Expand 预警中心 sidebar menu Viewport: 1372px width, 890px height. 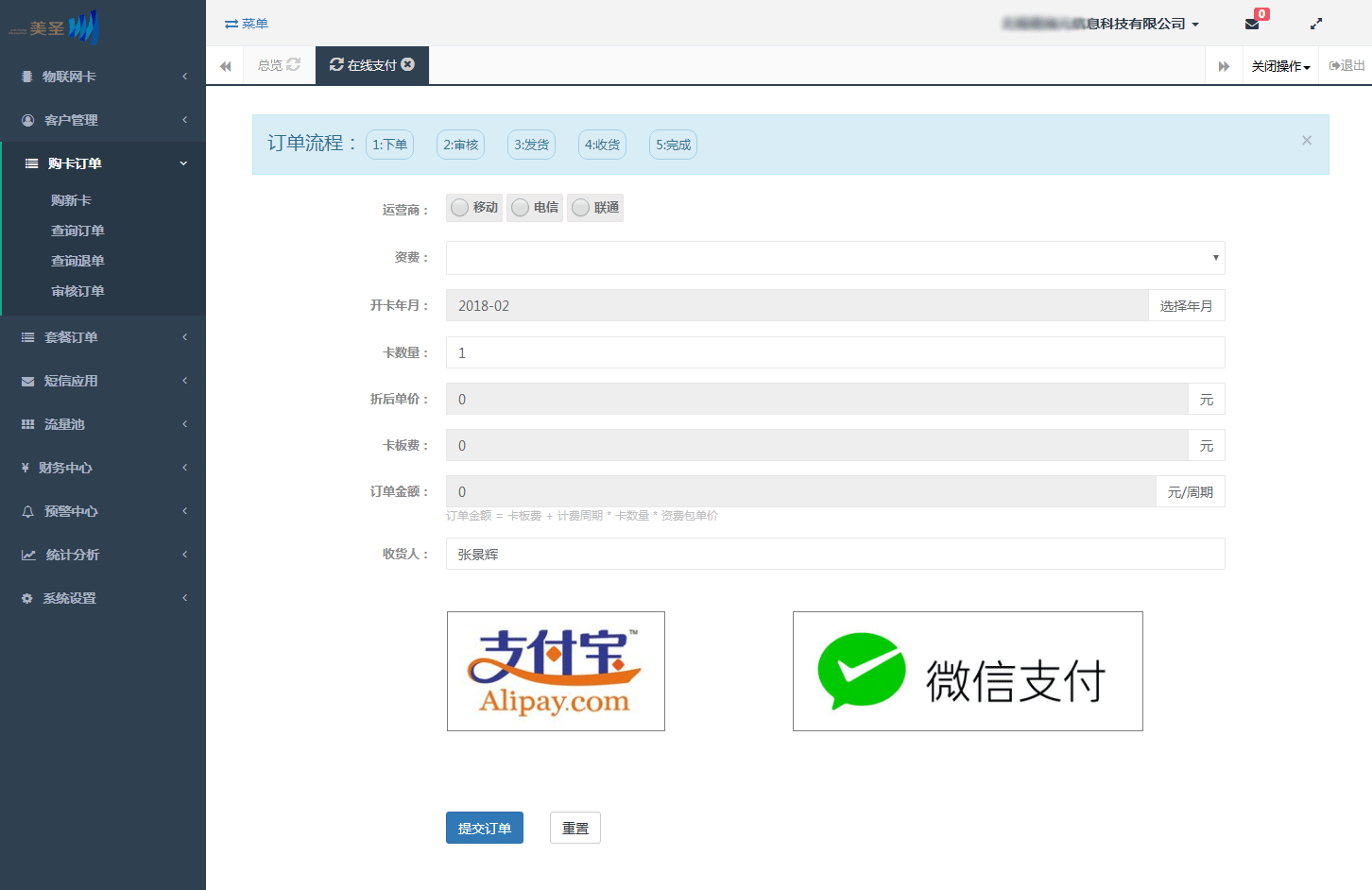[x=103, y=511]
